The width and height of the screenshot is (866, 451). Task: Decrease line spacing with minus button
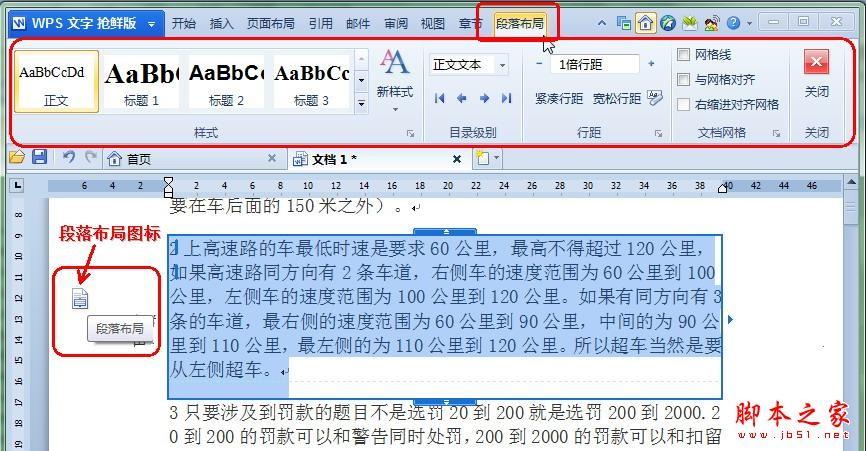539,64
